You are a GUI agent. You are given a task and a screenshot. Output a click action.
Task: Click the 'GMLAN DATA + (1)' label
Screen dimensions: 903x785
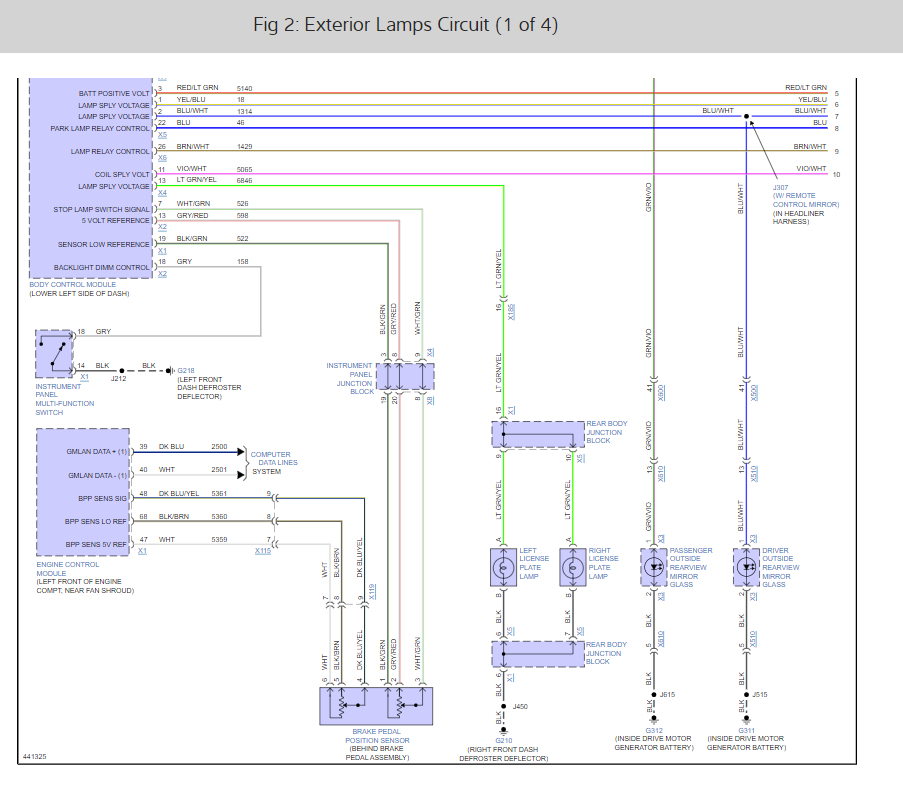97,452
